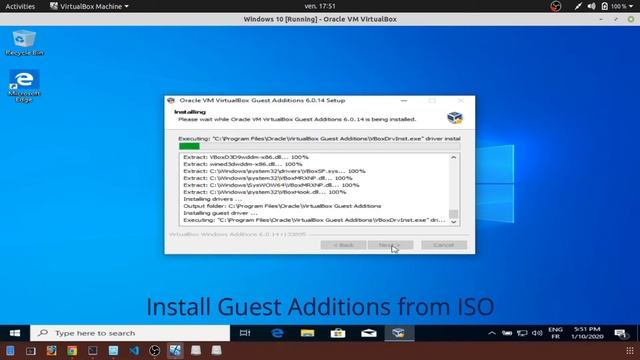Open the GNOME clock 'ven. 17:51'
Viewport: 640px width, 360px height.
(320, 6)
